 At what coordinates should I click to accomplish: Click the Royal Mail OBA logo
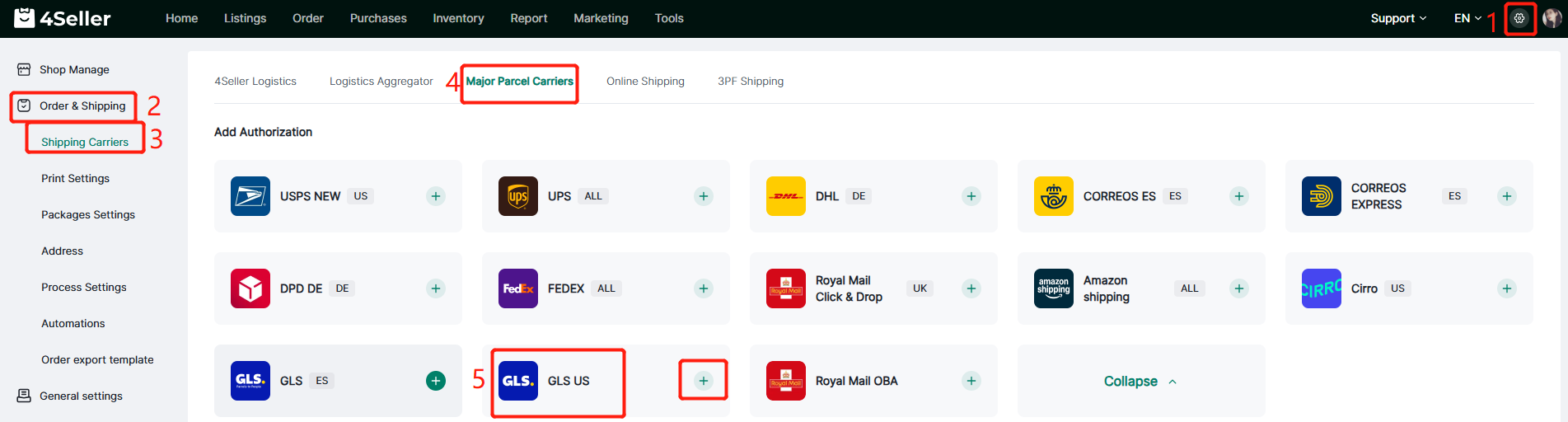pos(786,381)
